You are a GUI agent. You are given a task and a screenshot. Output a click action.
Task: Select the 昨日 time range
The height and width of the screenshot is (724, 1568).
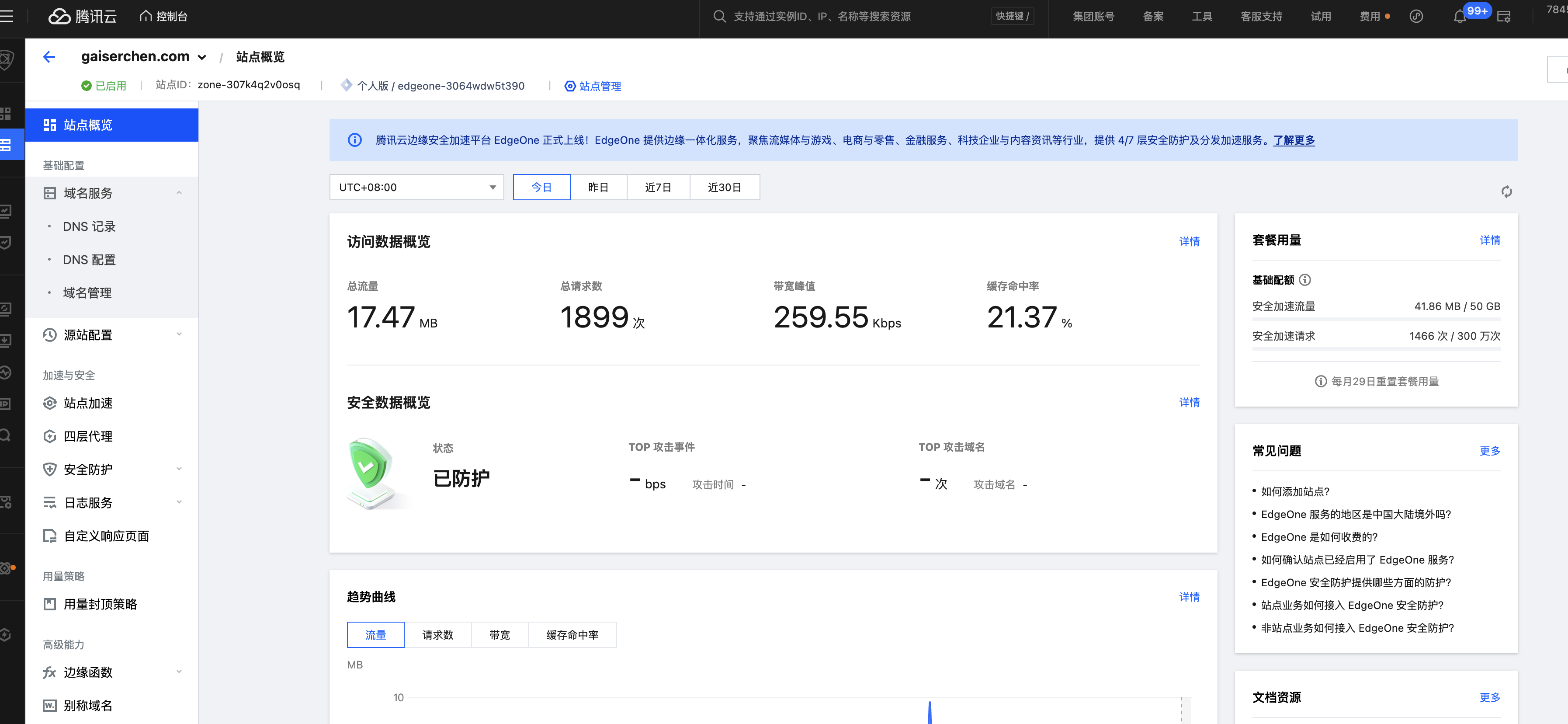coord(598,187)
